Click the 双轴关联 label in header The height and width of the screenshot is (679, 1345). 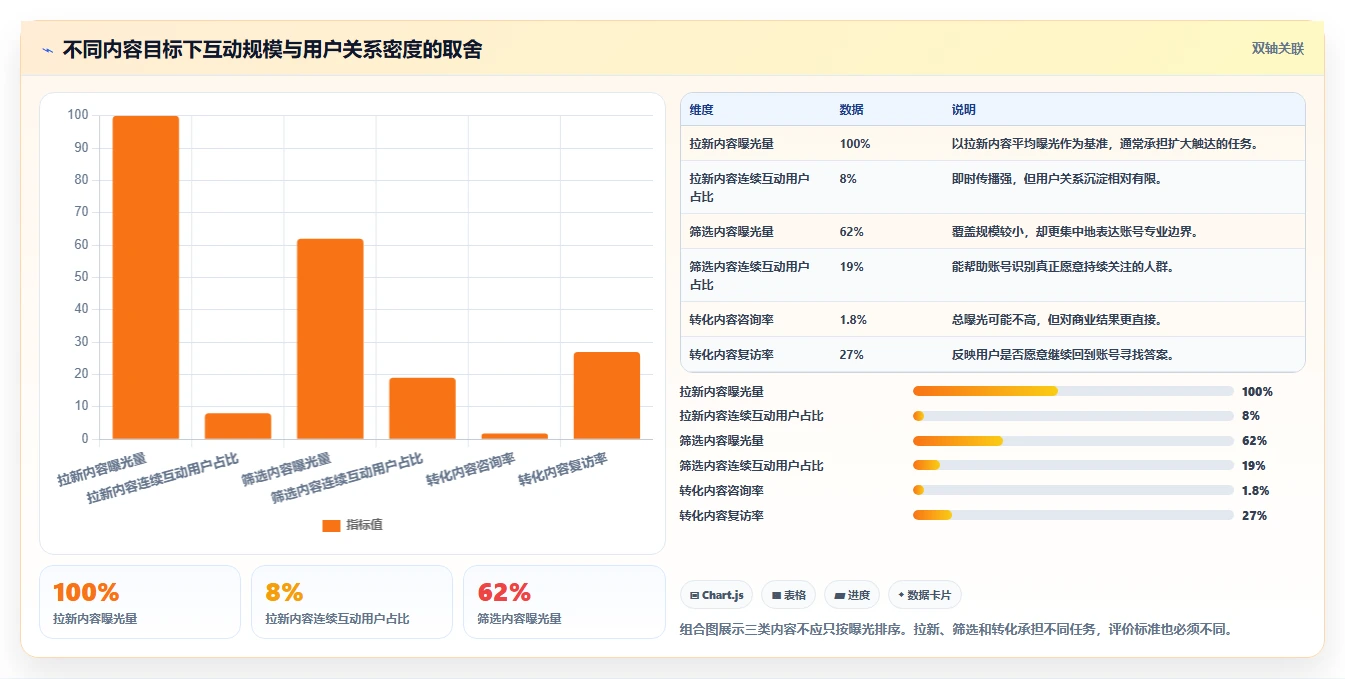pyautogui.click(x=1278, y=49)
